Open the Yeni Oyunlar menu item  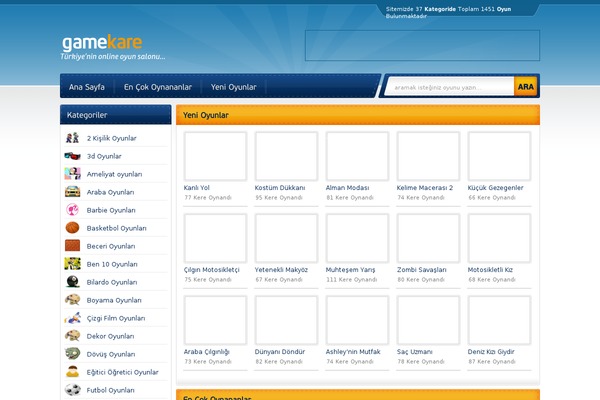click(233, 87)
